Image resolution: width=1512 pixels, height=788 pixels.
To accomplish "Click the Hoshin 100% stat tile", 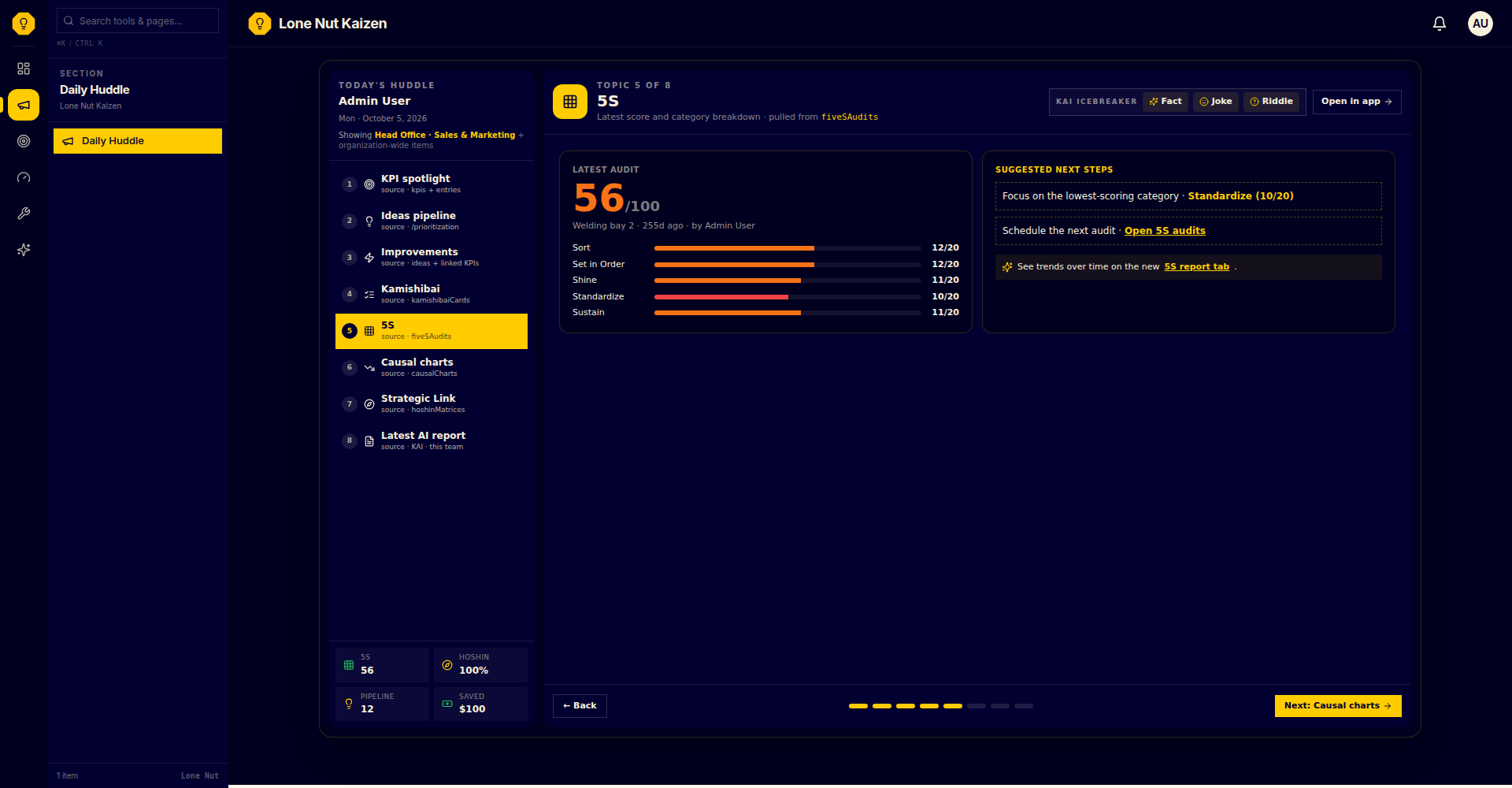I will click(x=480, y=664).
